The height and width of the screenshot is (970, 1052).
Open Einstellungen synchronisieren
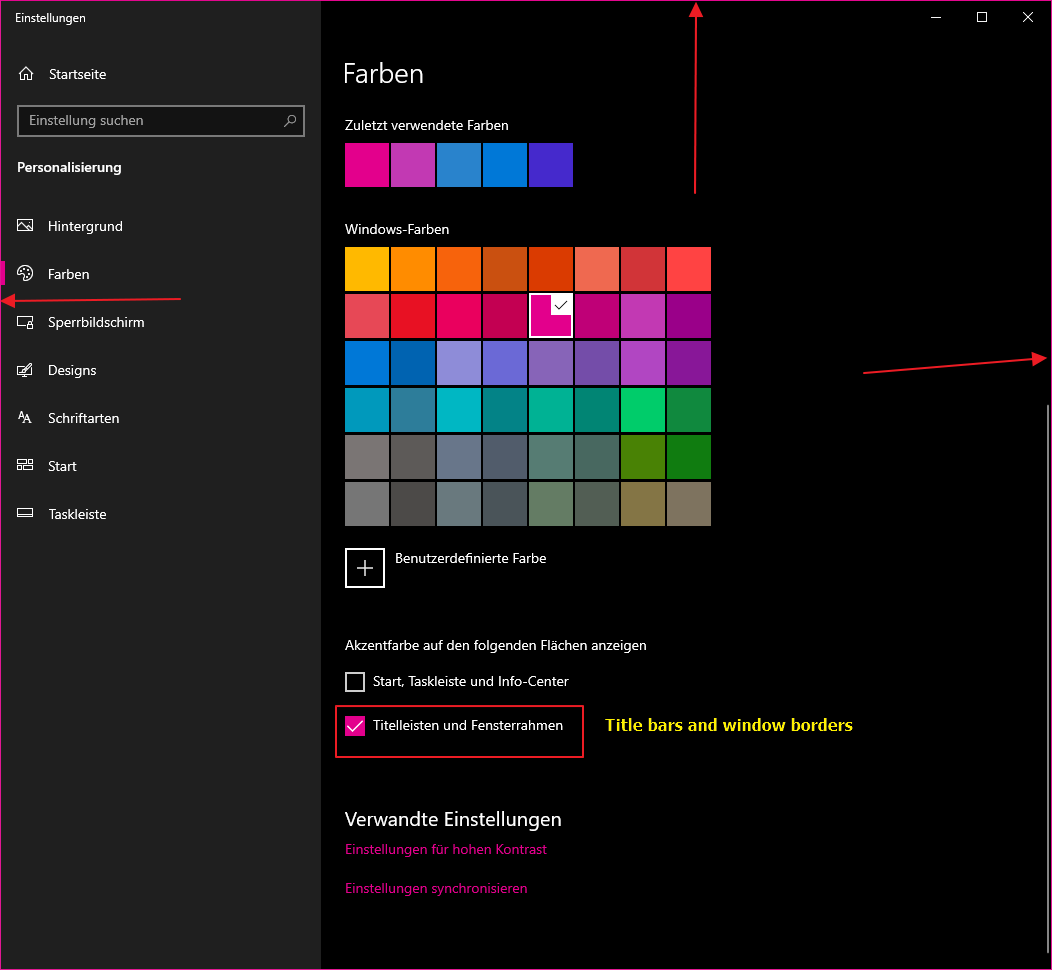click(436, 888)
